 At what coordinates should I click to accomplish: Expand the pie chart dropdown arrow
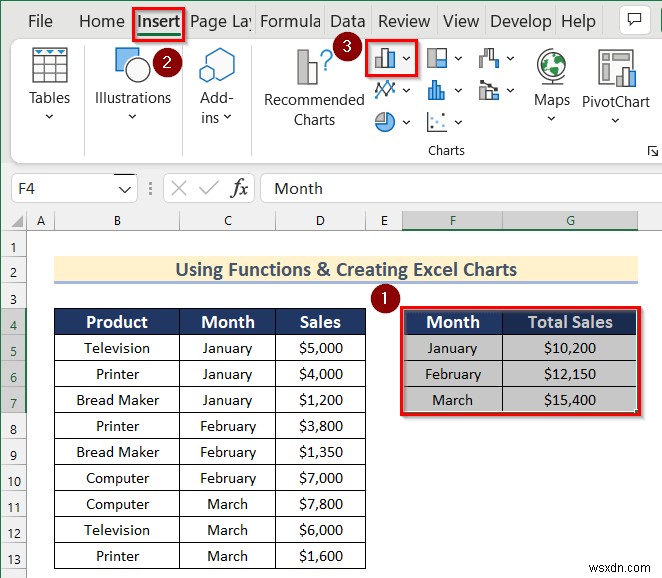click(x=406, y=122)
